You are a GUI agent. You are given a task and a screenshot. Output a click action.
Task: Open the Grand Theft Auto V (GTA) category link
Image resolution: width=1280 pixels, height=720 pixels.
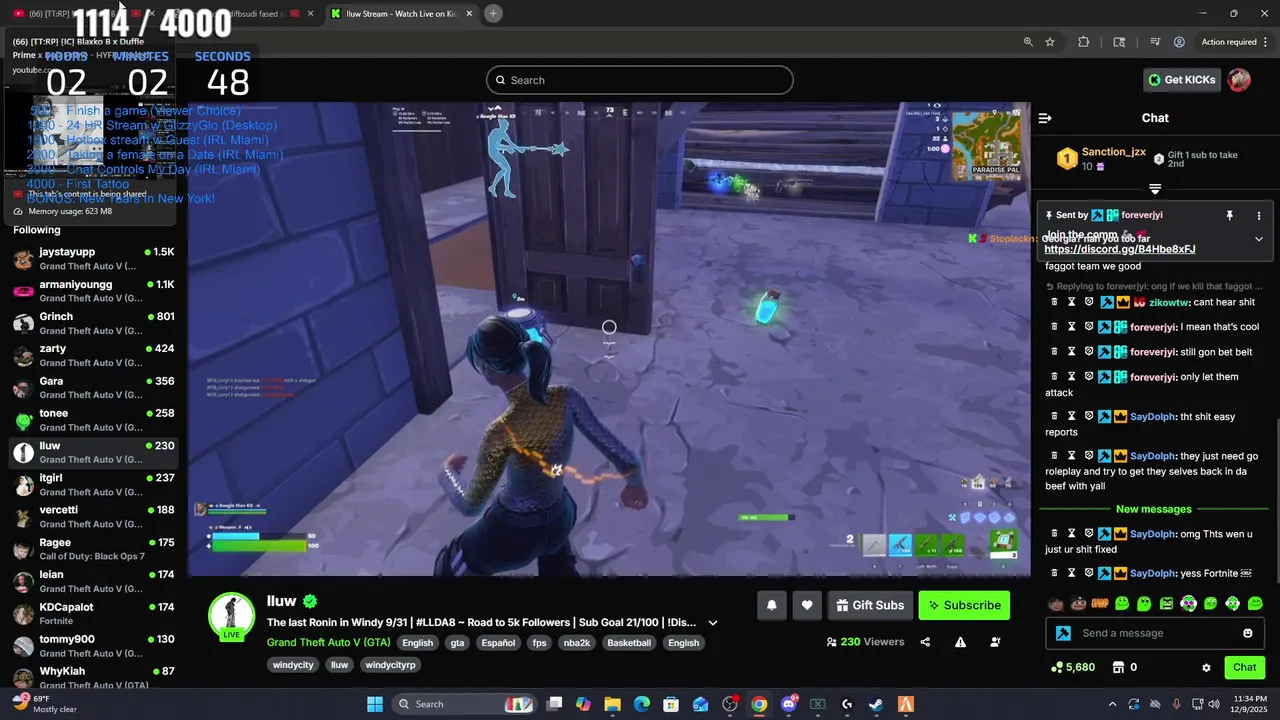329,642
